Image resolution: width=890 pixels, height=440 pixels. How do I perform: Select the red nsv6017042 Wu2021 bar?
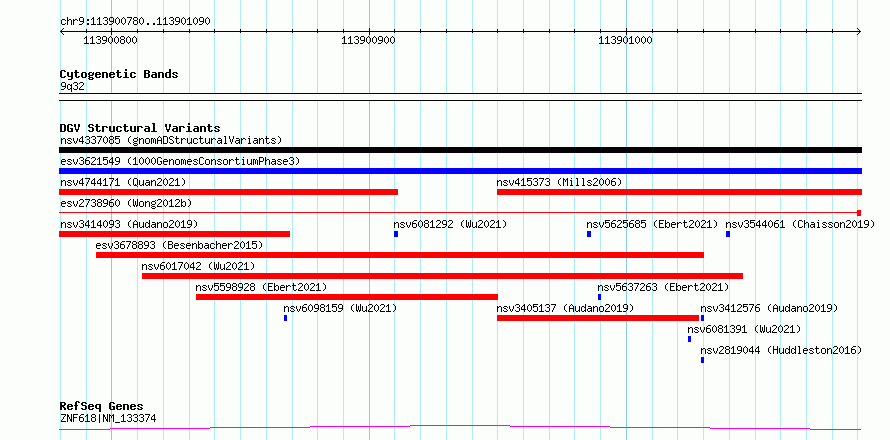click(x=442, y=276)
